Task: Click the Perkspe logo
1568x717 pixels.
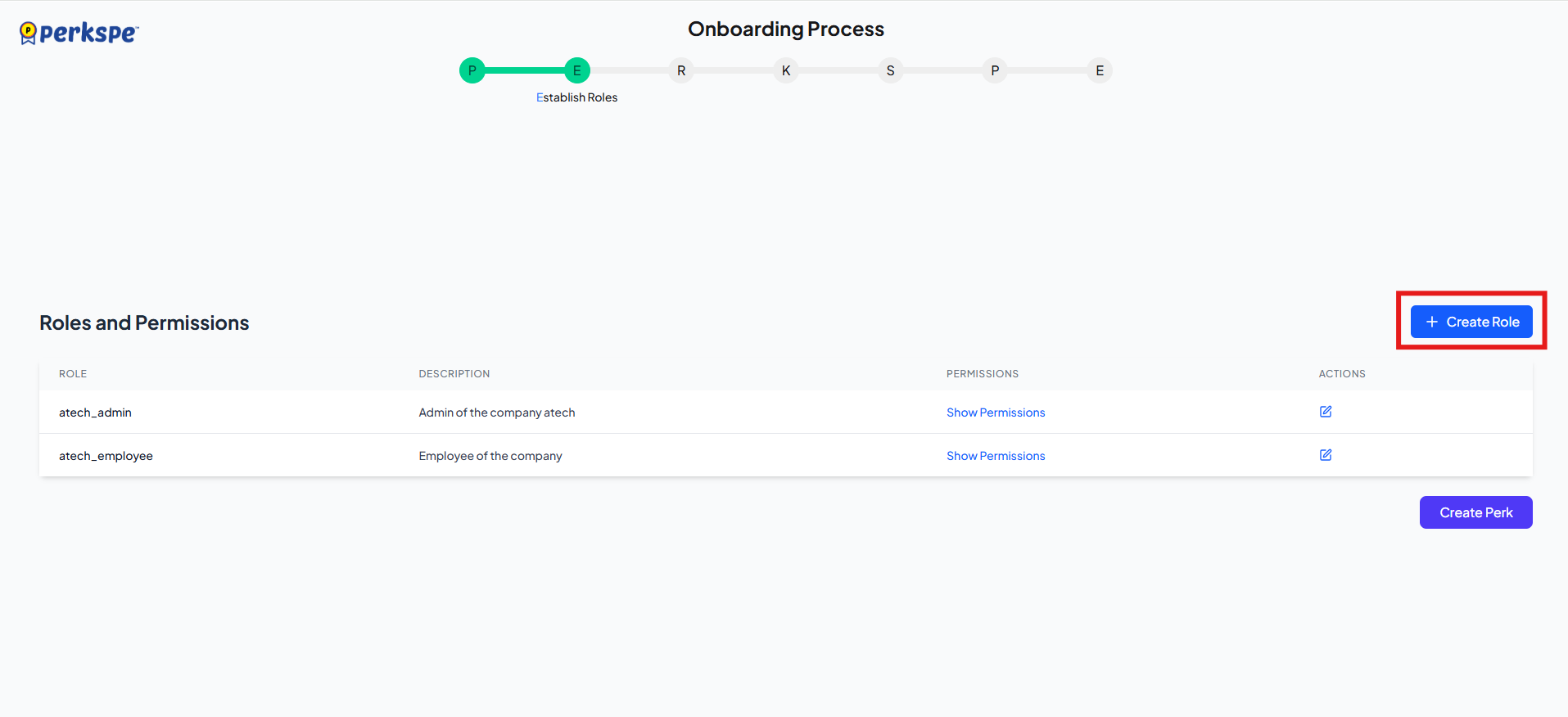Action: tap(79, 33)
